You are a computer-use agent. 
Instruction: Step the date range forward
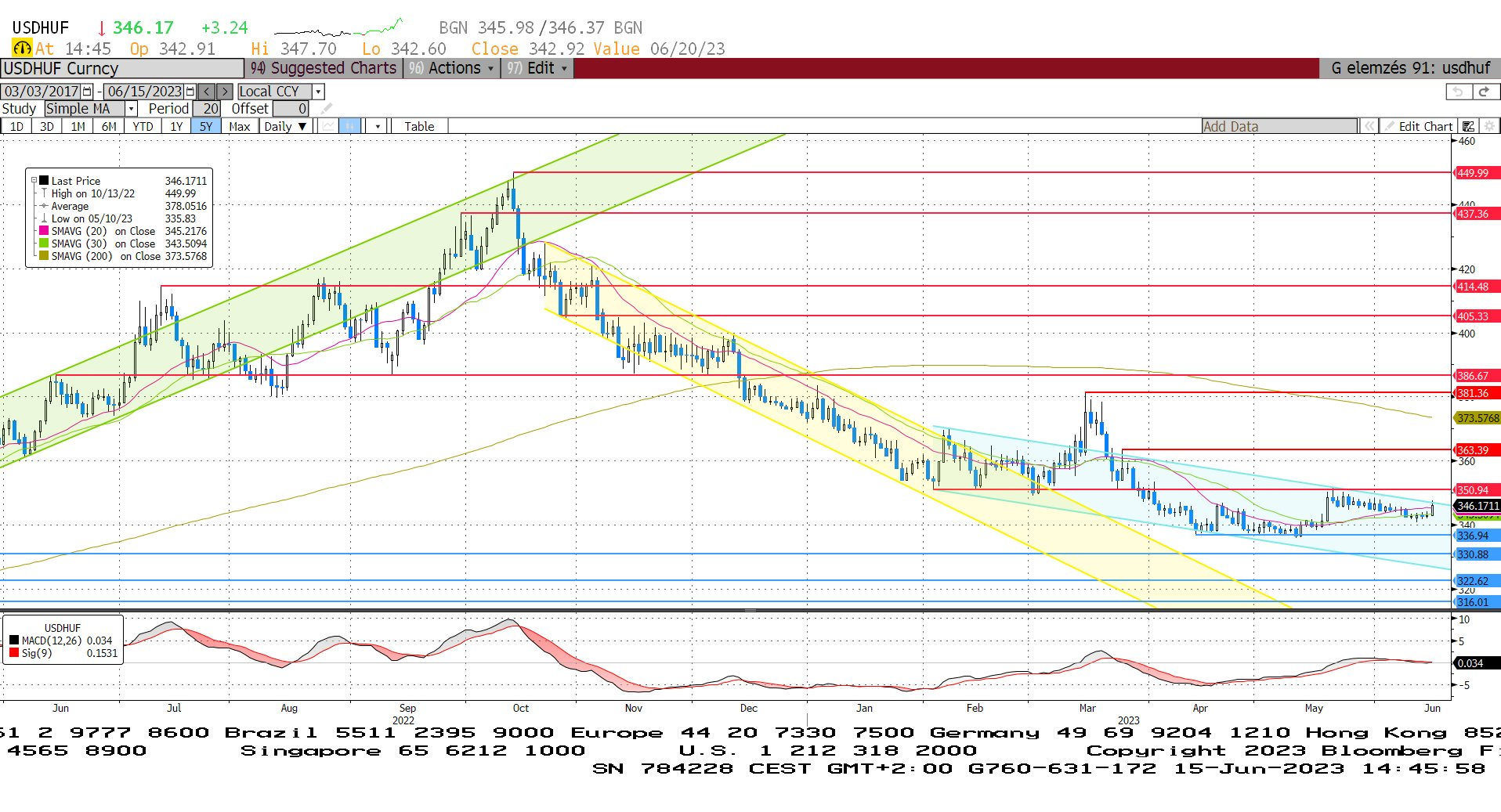coord(224,92)
